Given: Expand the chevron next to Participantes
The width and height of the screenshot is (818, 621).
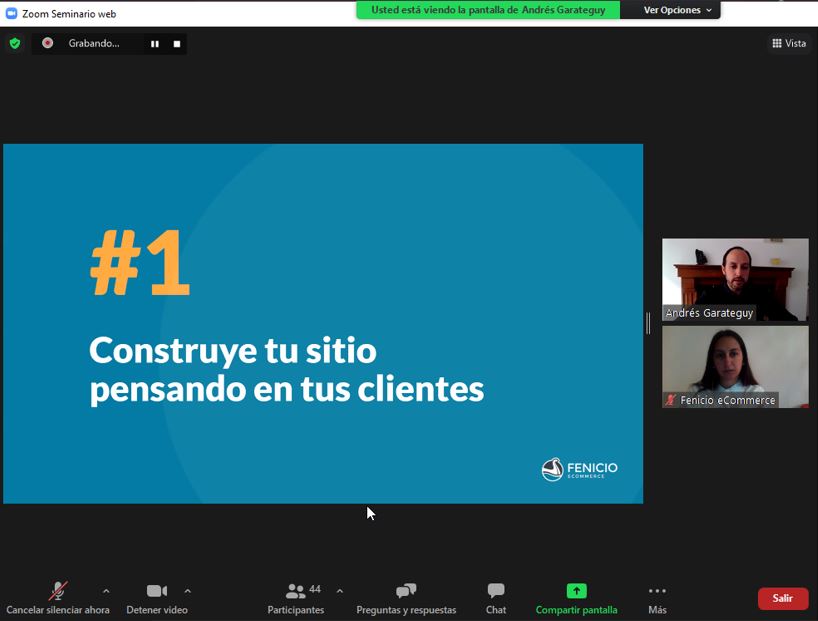Looking at the screenshot, I should tap(339, 591).
